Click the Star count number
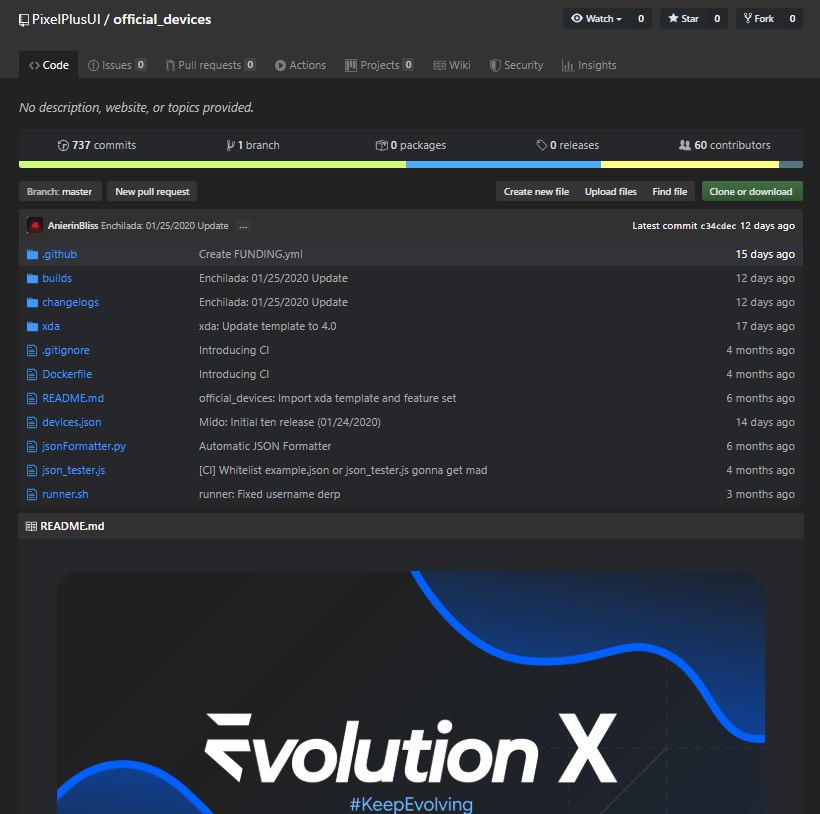This screenshot has width=820, height=814. click(x=717, y=19)
